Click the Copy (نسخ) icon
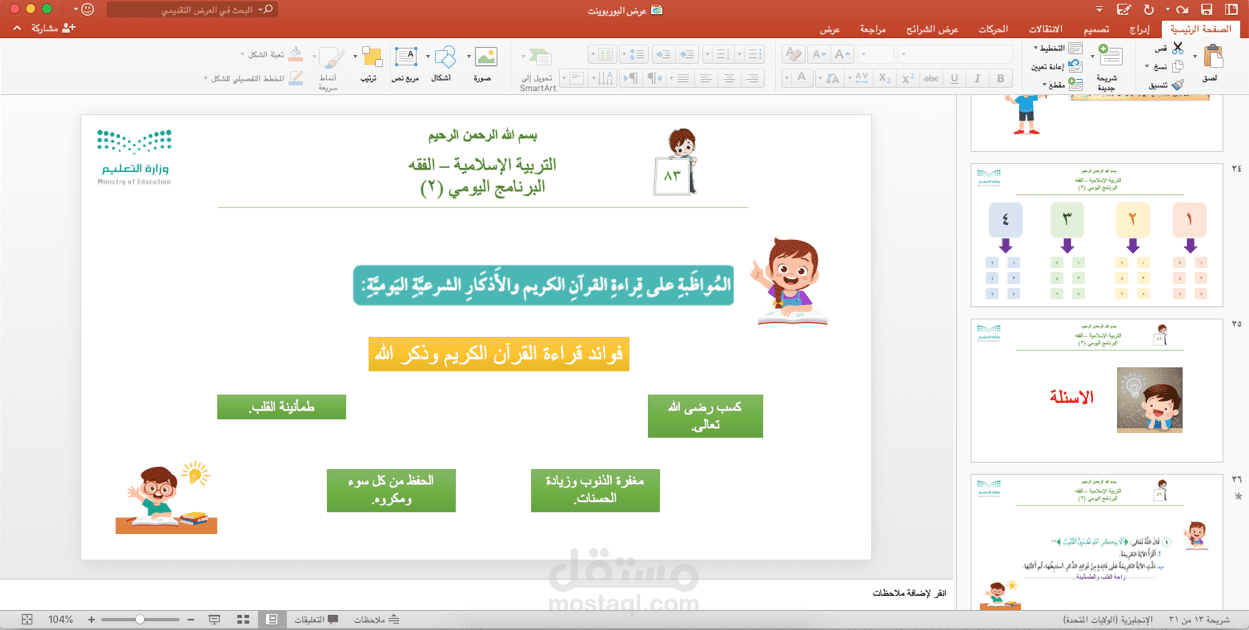The height and width of the screenshot is (630, 1249). (1177, 66)
